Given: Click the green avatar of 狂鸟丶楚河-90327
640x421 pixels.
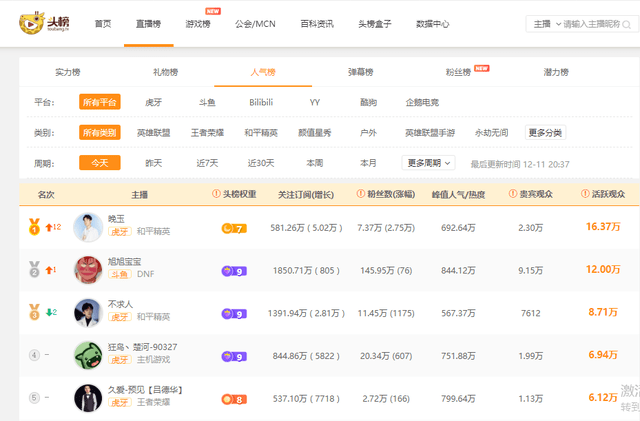Looking at the screenshot, I should tap(89, 355).
